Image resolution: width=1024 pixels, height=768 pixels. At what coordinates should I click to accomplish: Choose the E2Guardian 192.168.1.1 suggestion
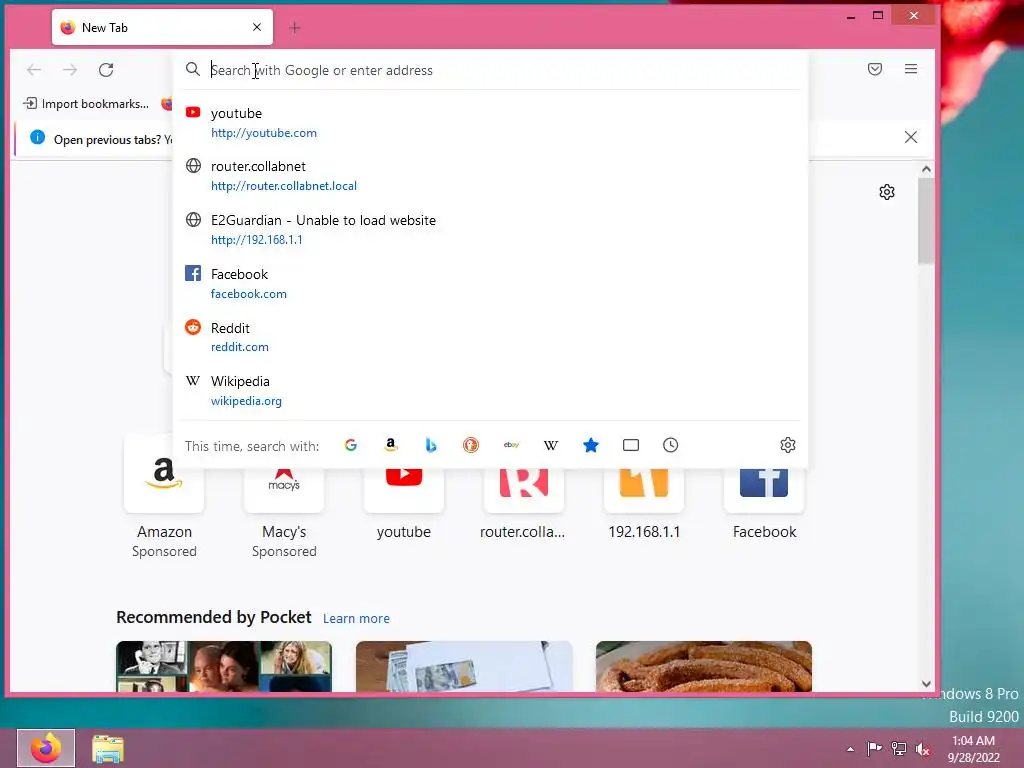490,230
